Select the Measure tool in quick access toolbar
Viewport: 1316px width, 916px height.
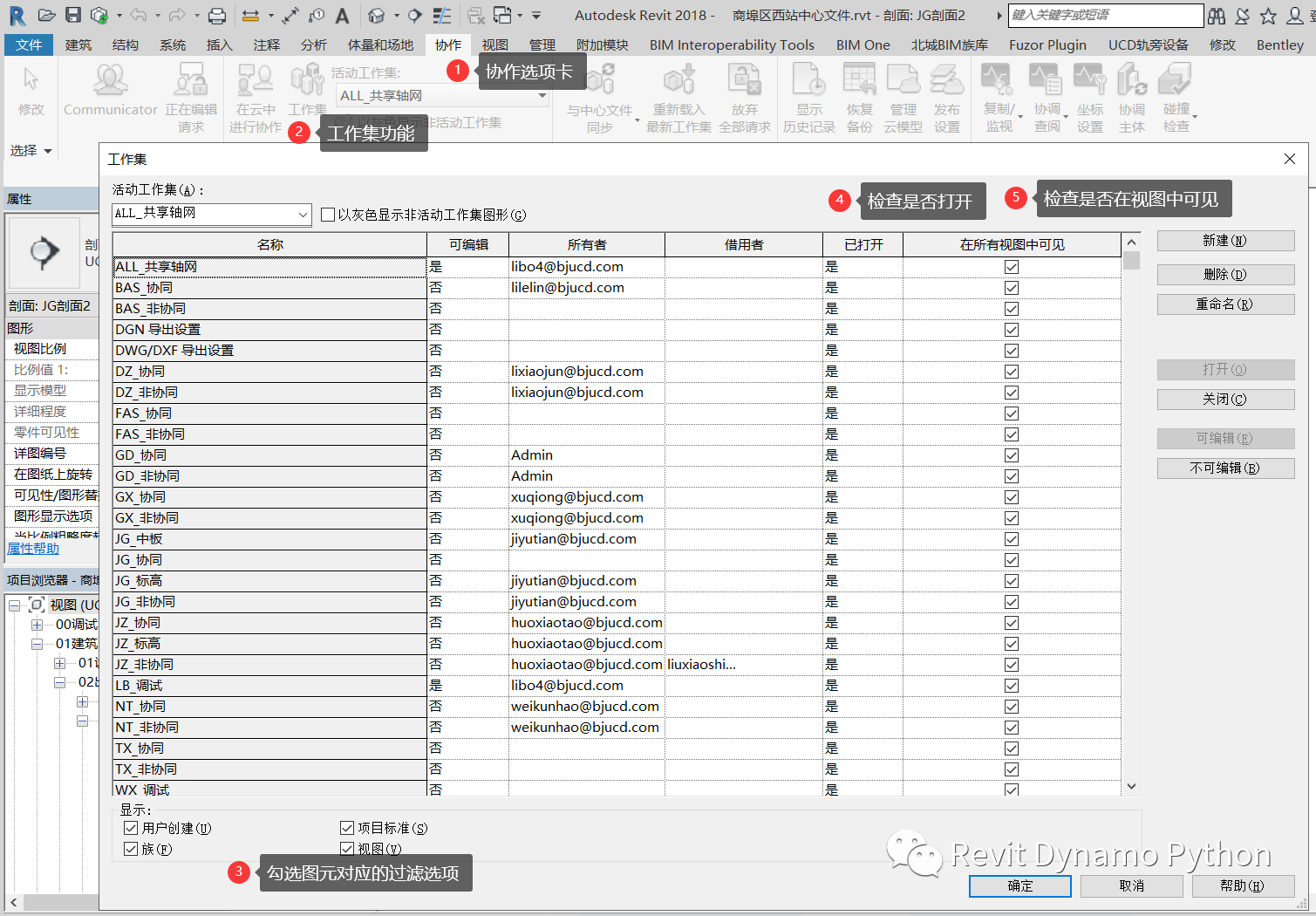coord(249,15)
